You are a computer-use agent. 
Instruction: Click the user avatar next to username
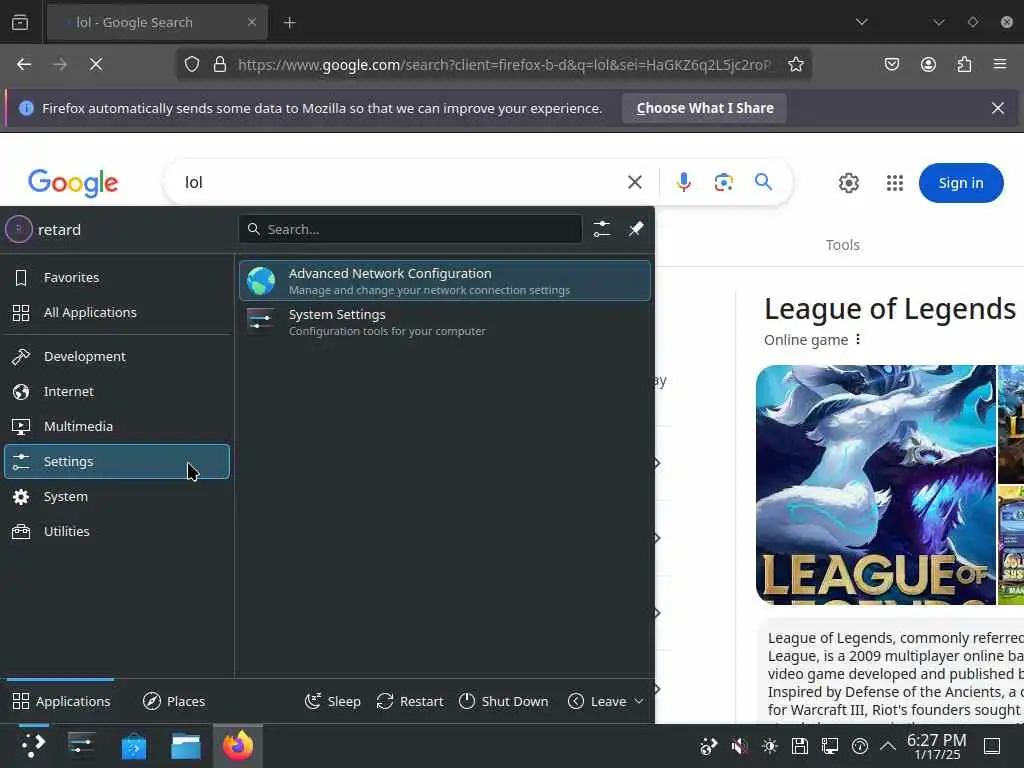coord(19,229)
